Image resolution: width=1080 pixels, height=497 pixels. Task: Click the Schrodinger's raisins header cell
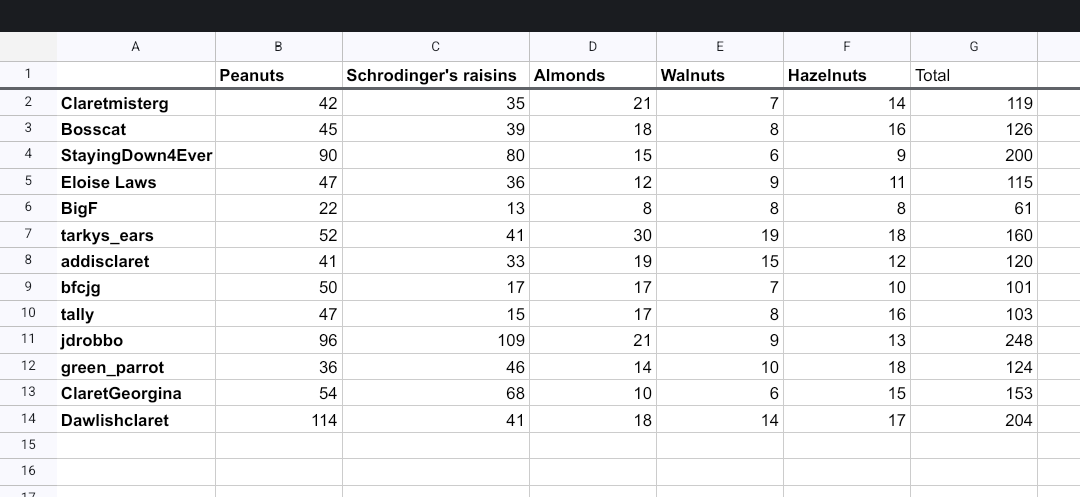[435, 75]
